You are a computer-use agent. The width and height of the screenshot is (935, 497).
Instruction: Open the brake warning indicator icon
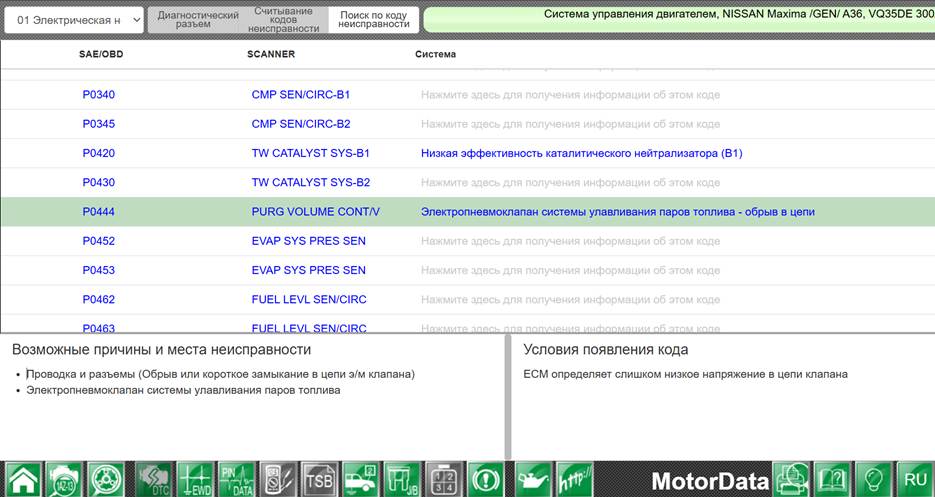[486, 479]
